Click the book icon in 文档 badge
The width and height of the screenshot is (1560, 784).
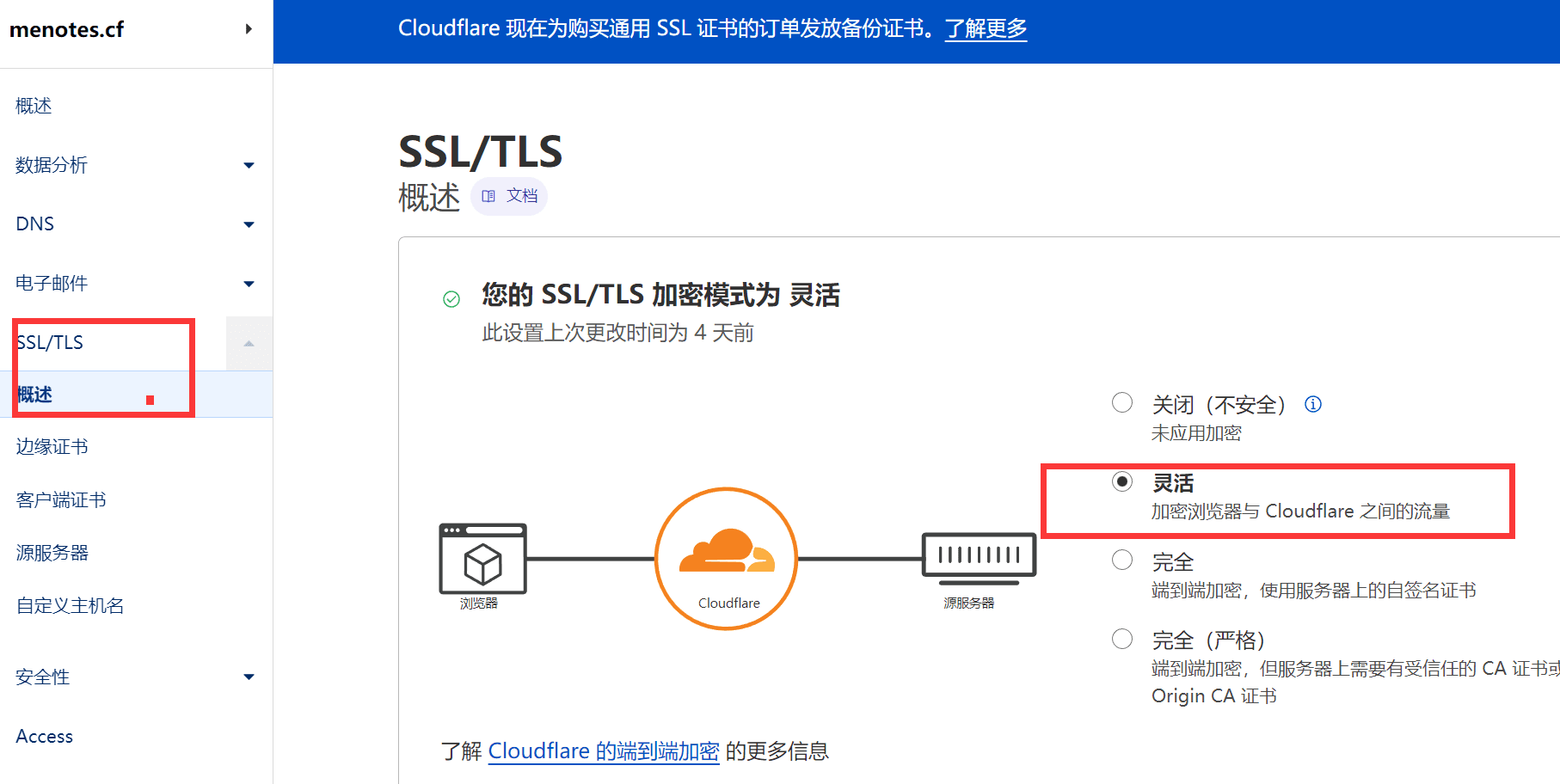pos(488,196)
